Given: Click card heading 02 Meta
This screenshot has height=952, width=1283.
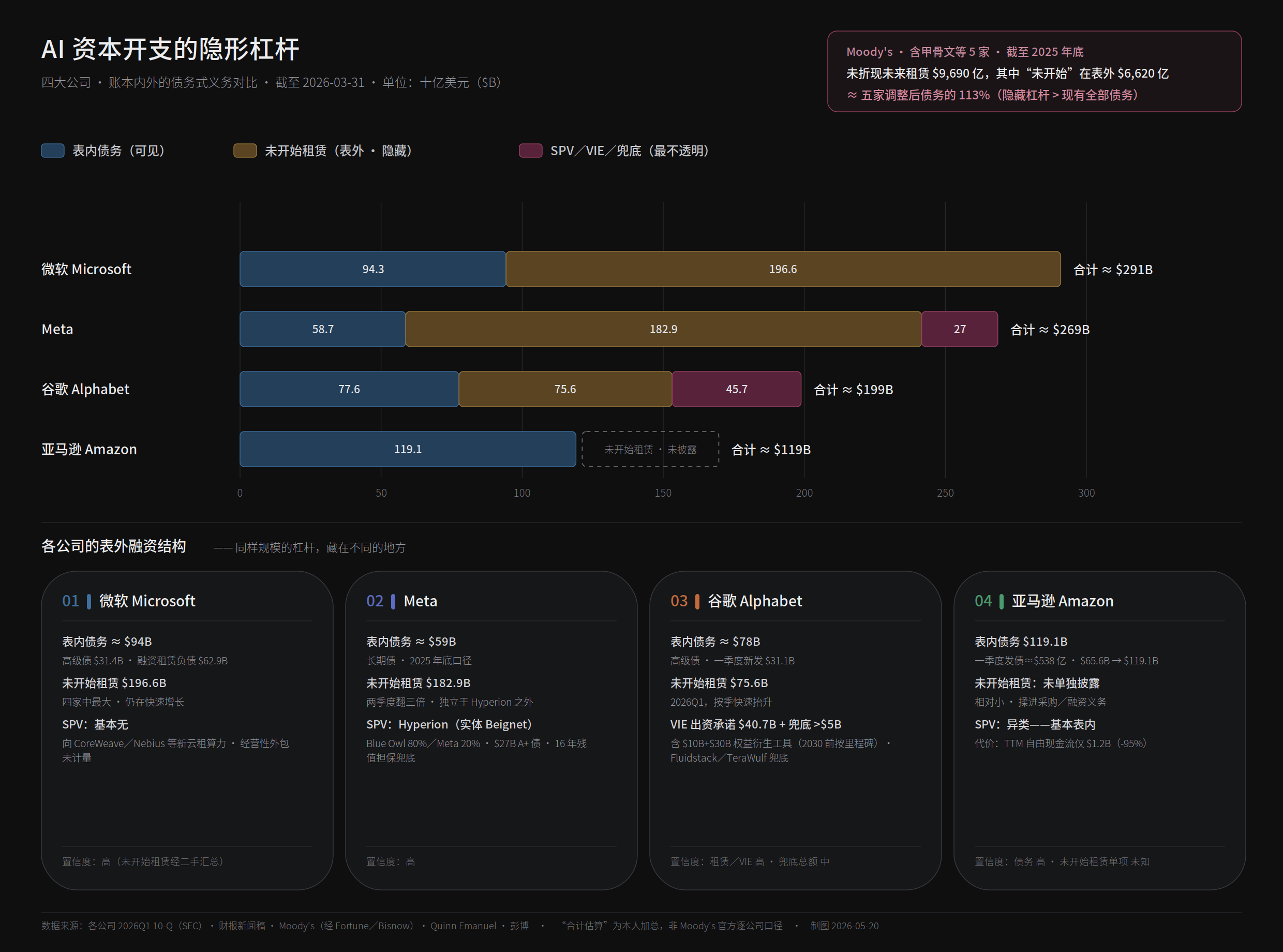Looking at the screenshot, I should coord(402,601).
